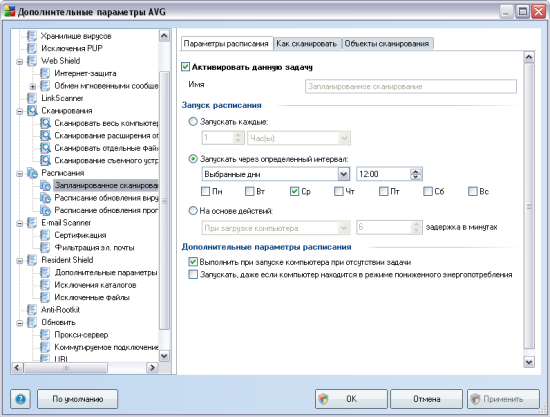The image size is (550, 417).
Task: Select Дополнительные параметры under Resident Shield
Action: click(x=106, y=273)
